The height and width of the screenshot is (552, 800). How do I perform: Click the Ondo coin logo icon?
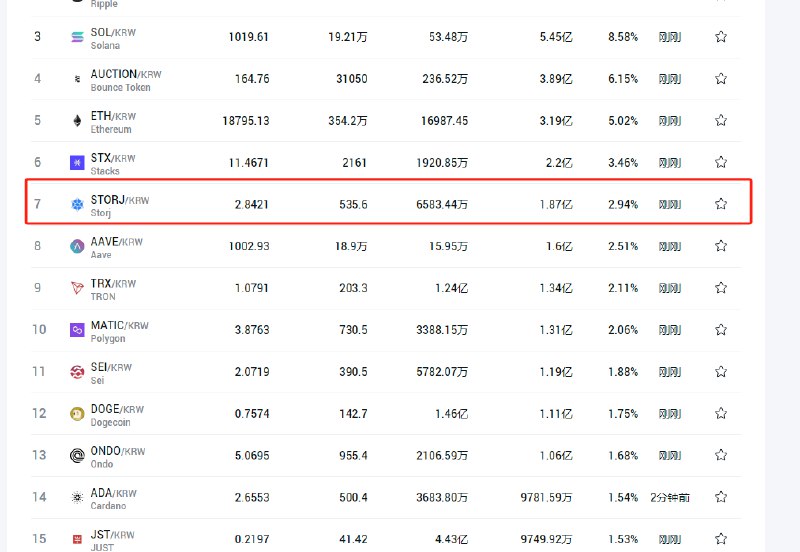pyautogui.click(x=77, y=455)
